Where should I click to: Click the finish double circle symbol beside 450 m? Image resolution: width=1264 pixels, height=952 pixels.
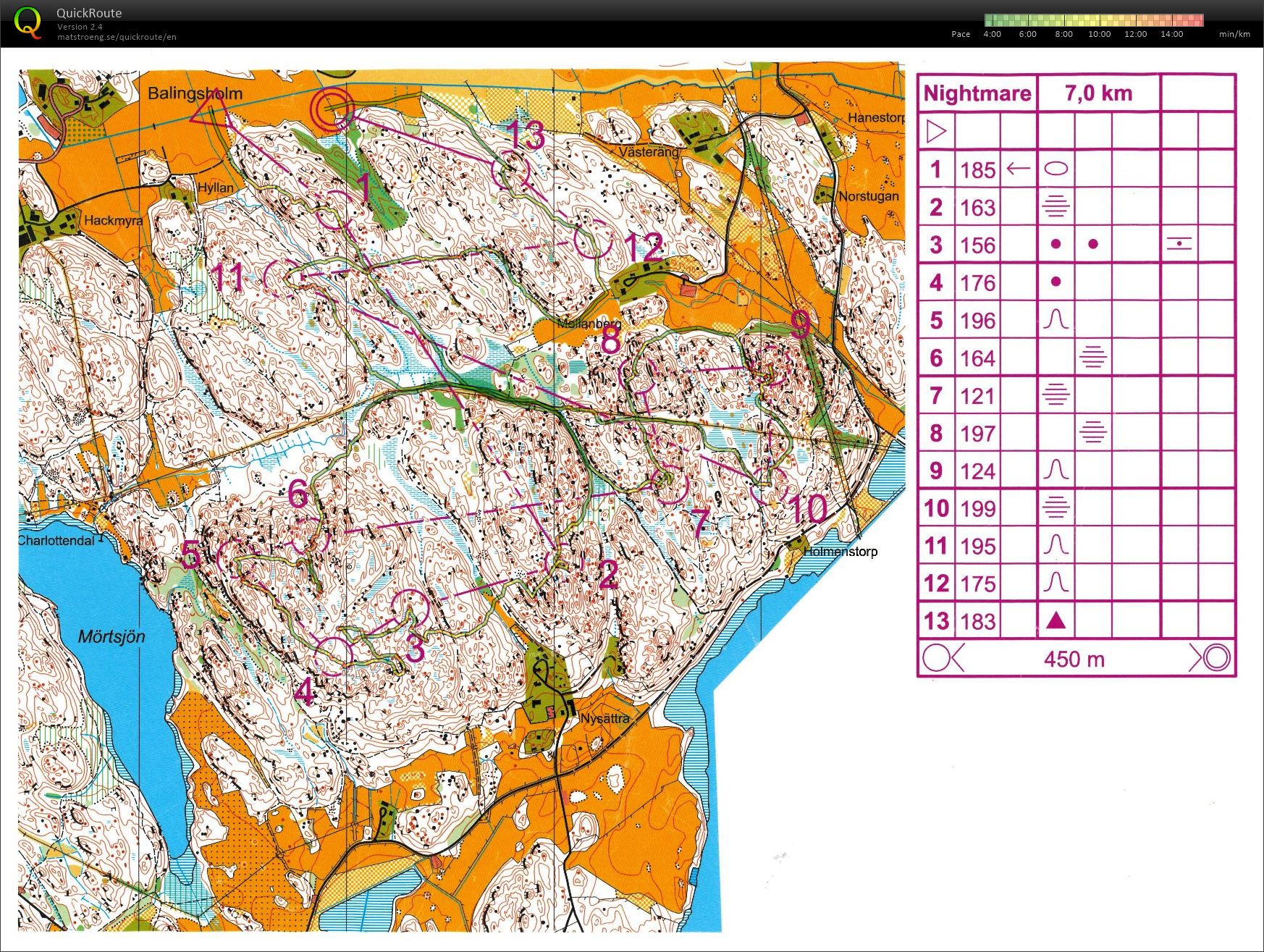pyautogui.click(x=1215, y=658)
